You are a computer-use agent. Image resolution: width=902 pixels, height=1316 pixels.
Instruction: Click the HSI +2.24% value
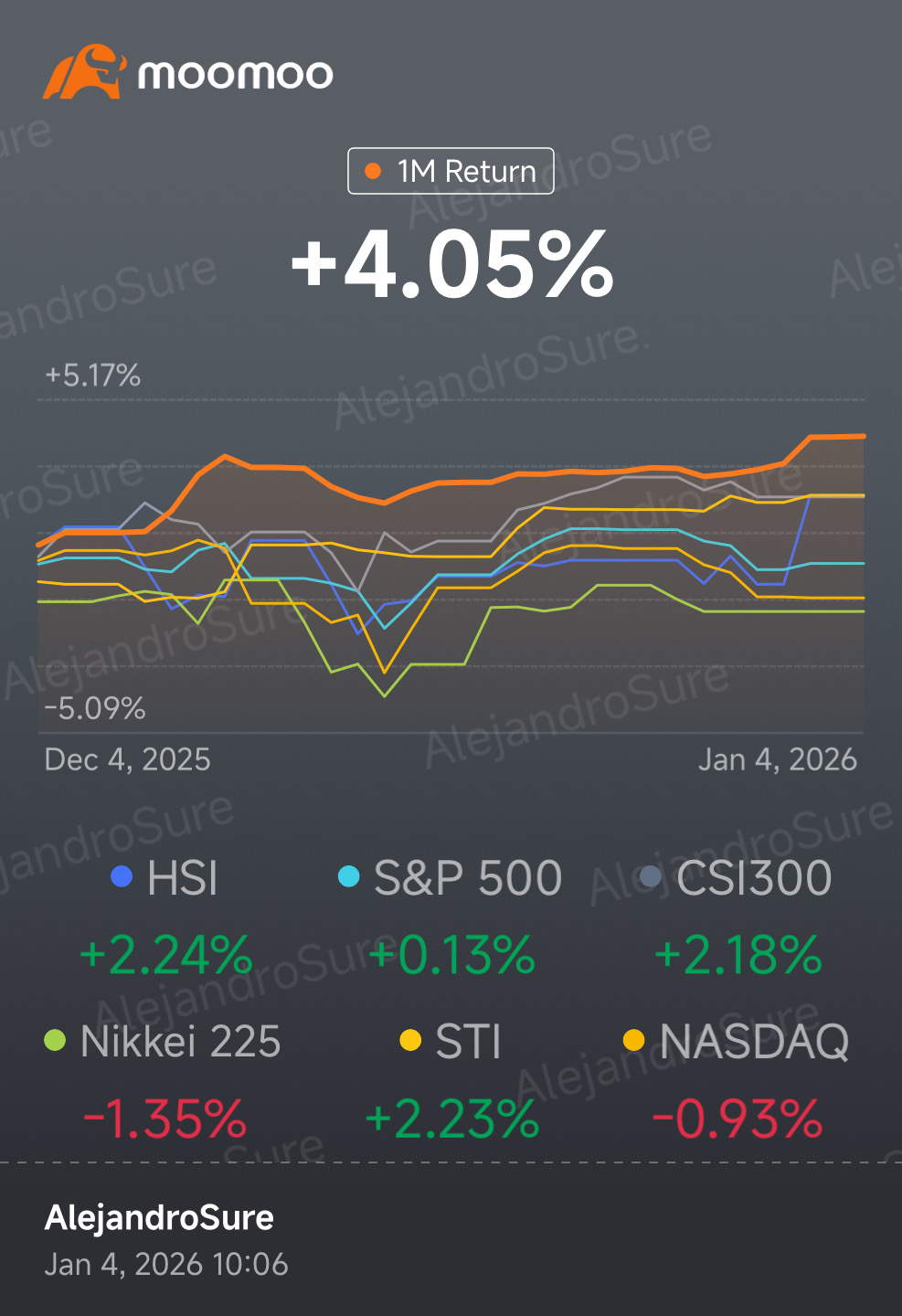click(165, 955)
